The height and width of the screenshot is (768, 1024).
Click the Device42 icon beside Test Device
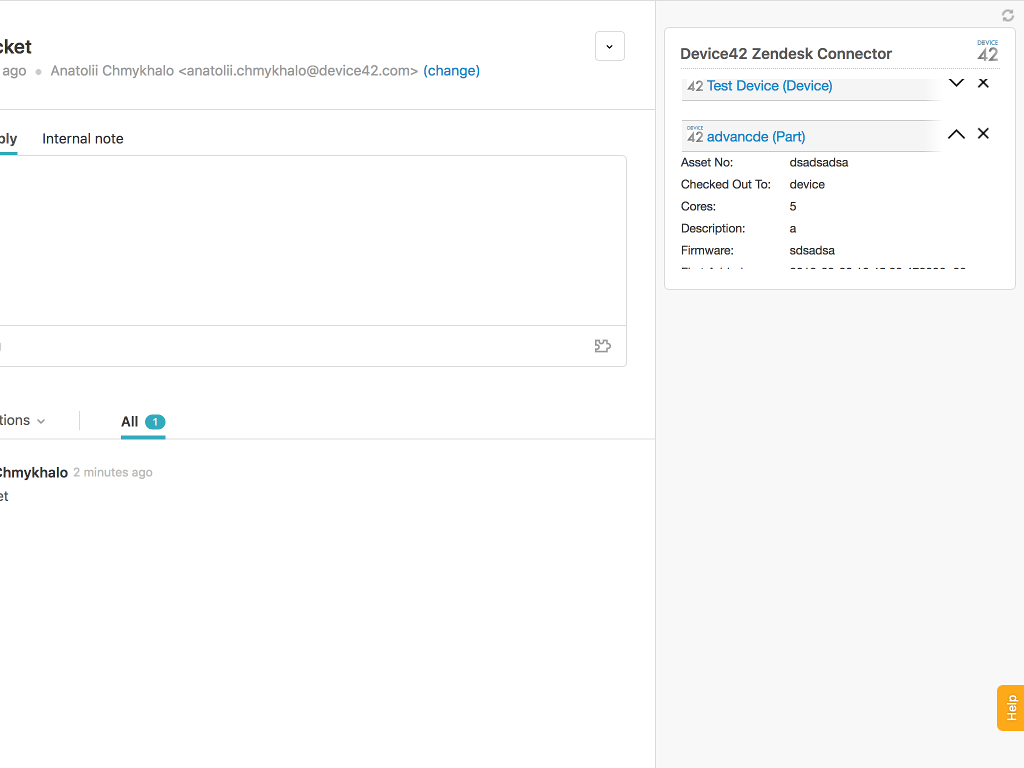(695, 86)
